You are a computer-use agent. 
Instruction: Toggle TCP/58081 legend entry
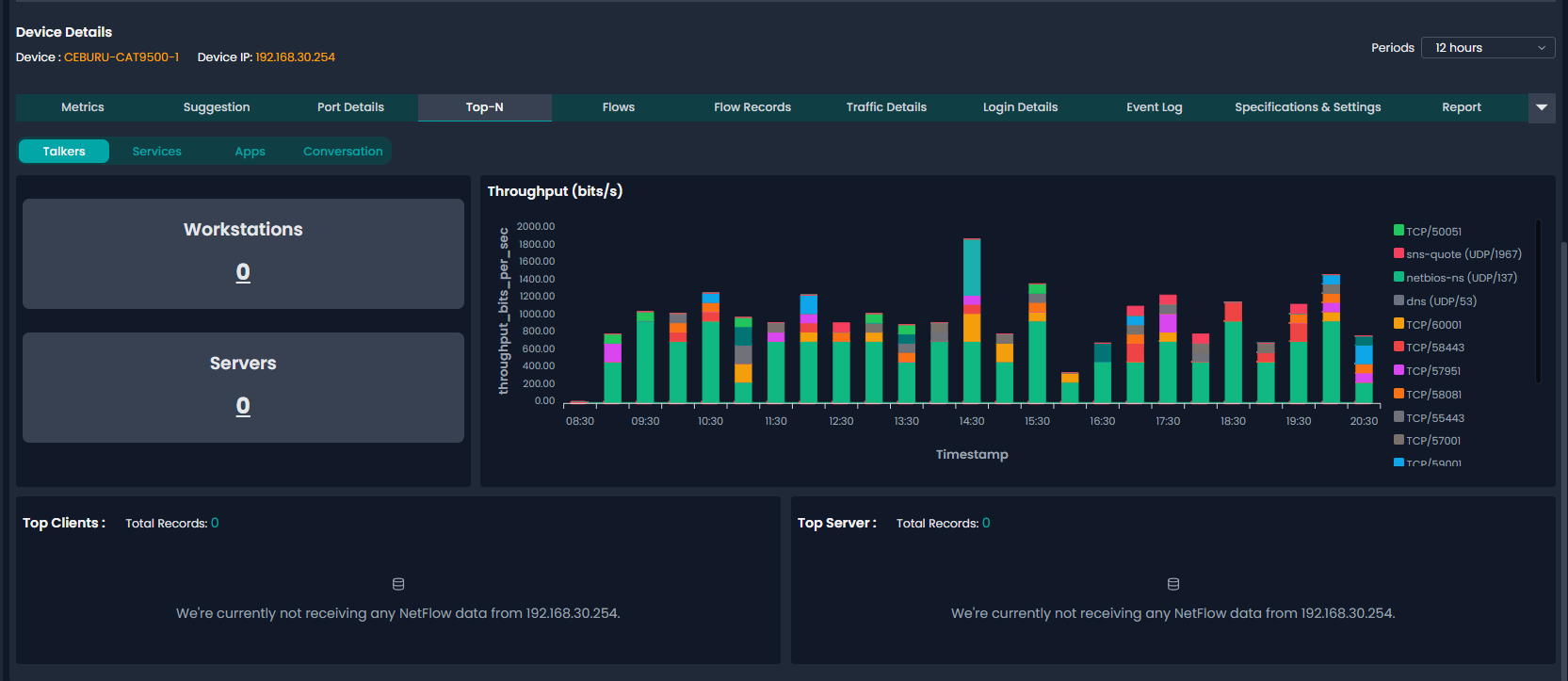[1428, 395]
